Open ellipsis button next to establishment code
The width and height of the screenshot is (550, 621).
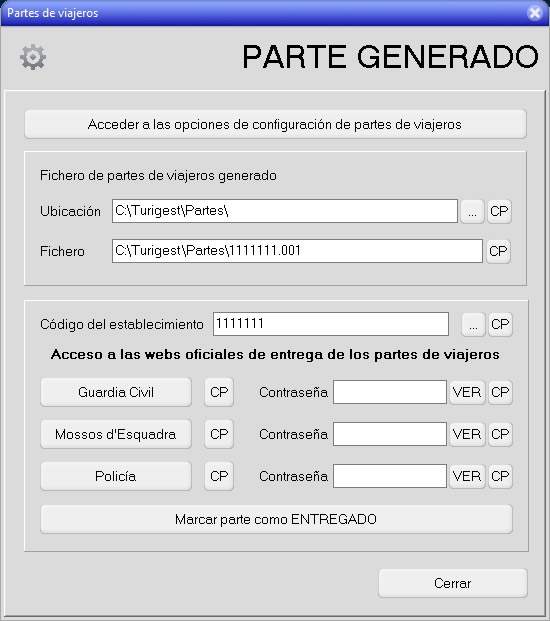(x=473, y=325)
